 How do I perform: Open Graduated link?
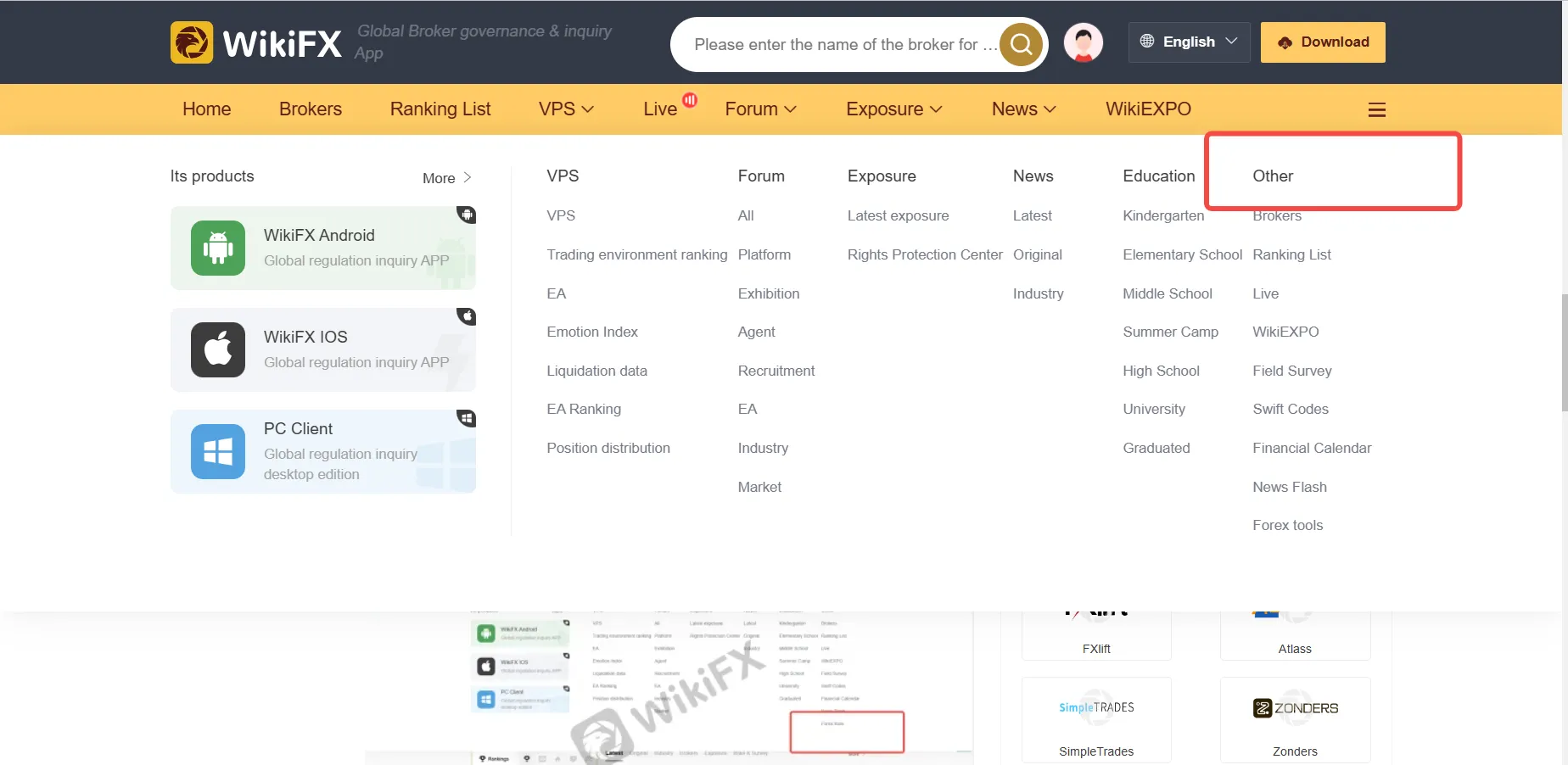tap(1156, 448)
